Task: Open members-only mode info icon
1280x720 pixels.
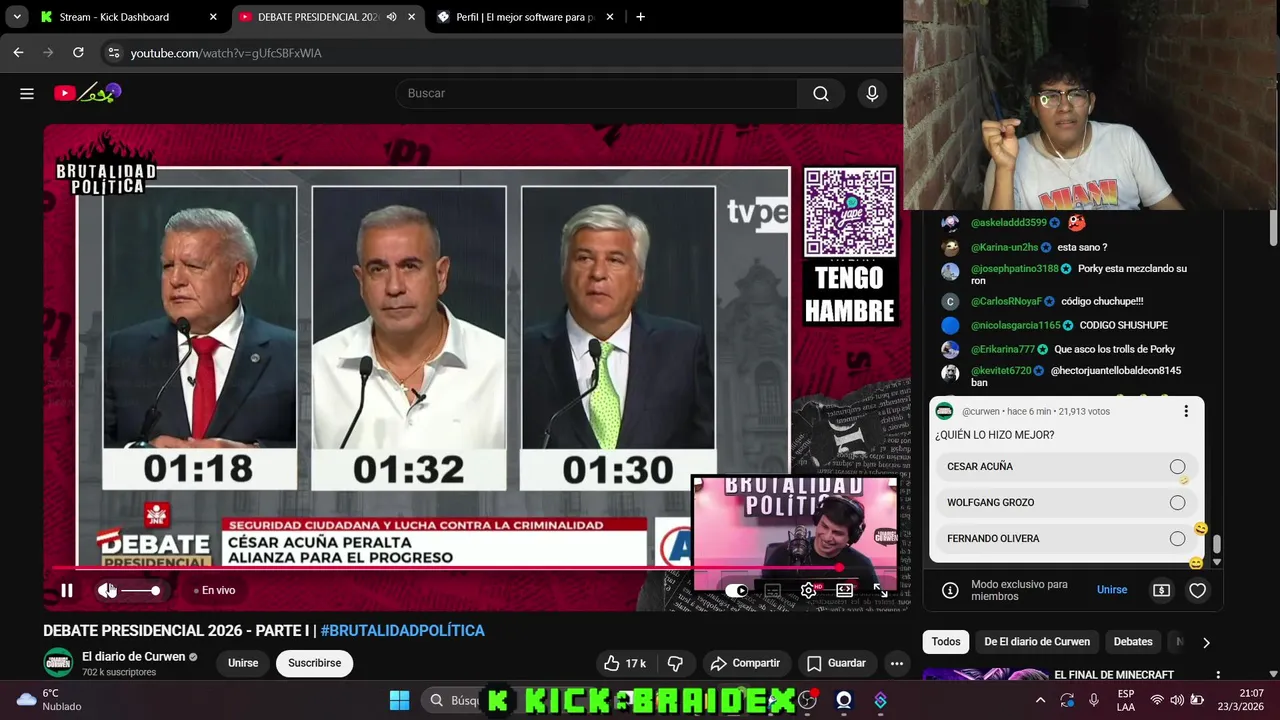Action: point(950,590)
